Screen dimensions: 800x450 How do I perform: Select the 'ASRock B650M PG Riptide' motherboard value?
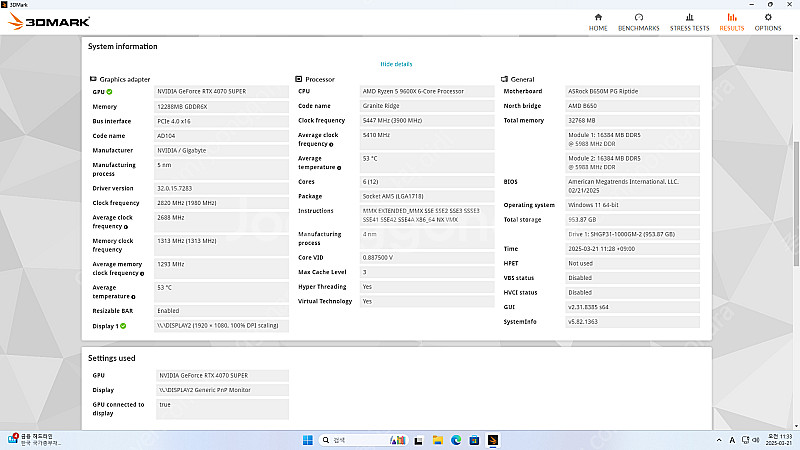click(x=633, y=91)
